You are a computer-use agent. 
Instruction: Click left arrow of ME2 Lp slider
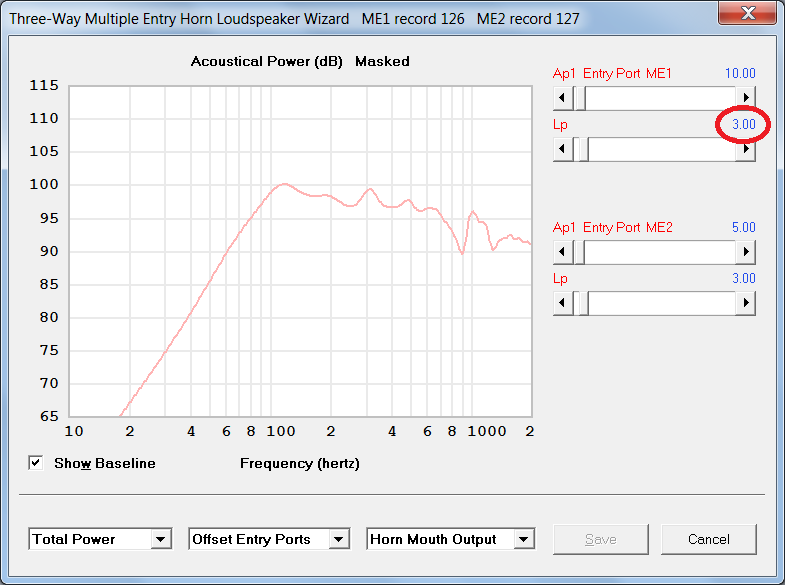coord(563,303)
